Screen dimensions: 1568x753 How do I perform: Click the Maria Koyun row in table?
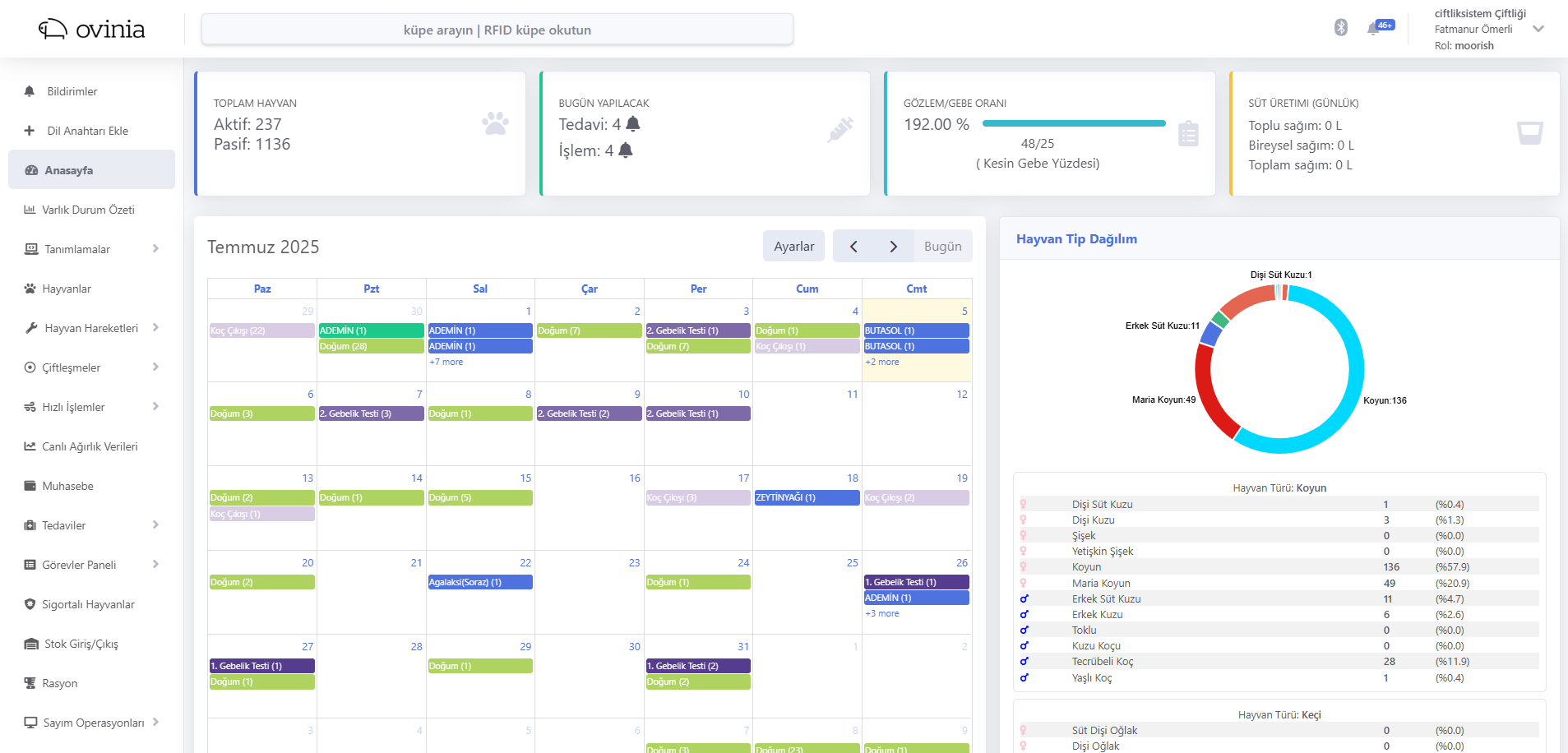[1279, 583]
